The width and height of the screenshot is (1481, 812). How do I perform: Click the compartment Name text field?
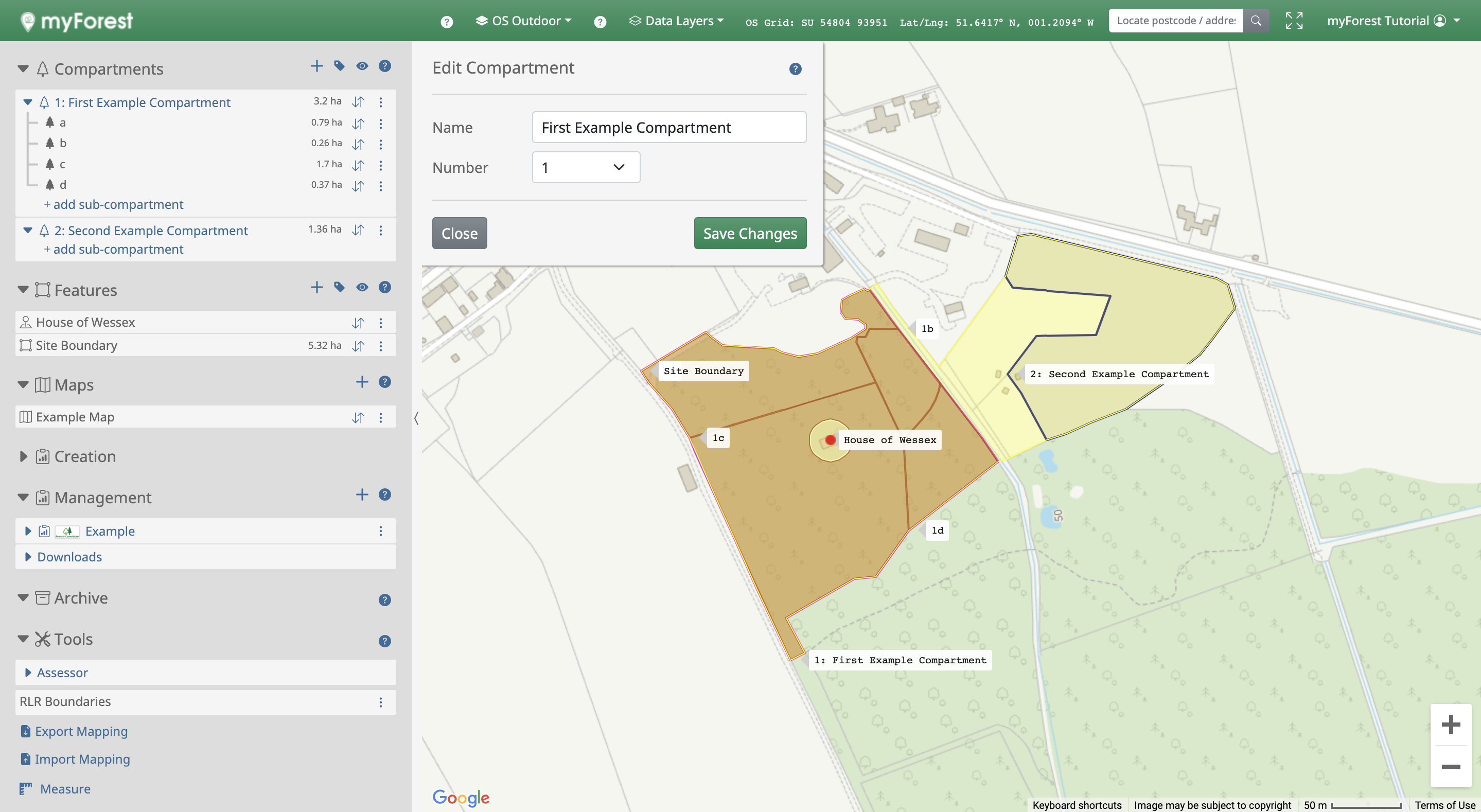point(668,127)
